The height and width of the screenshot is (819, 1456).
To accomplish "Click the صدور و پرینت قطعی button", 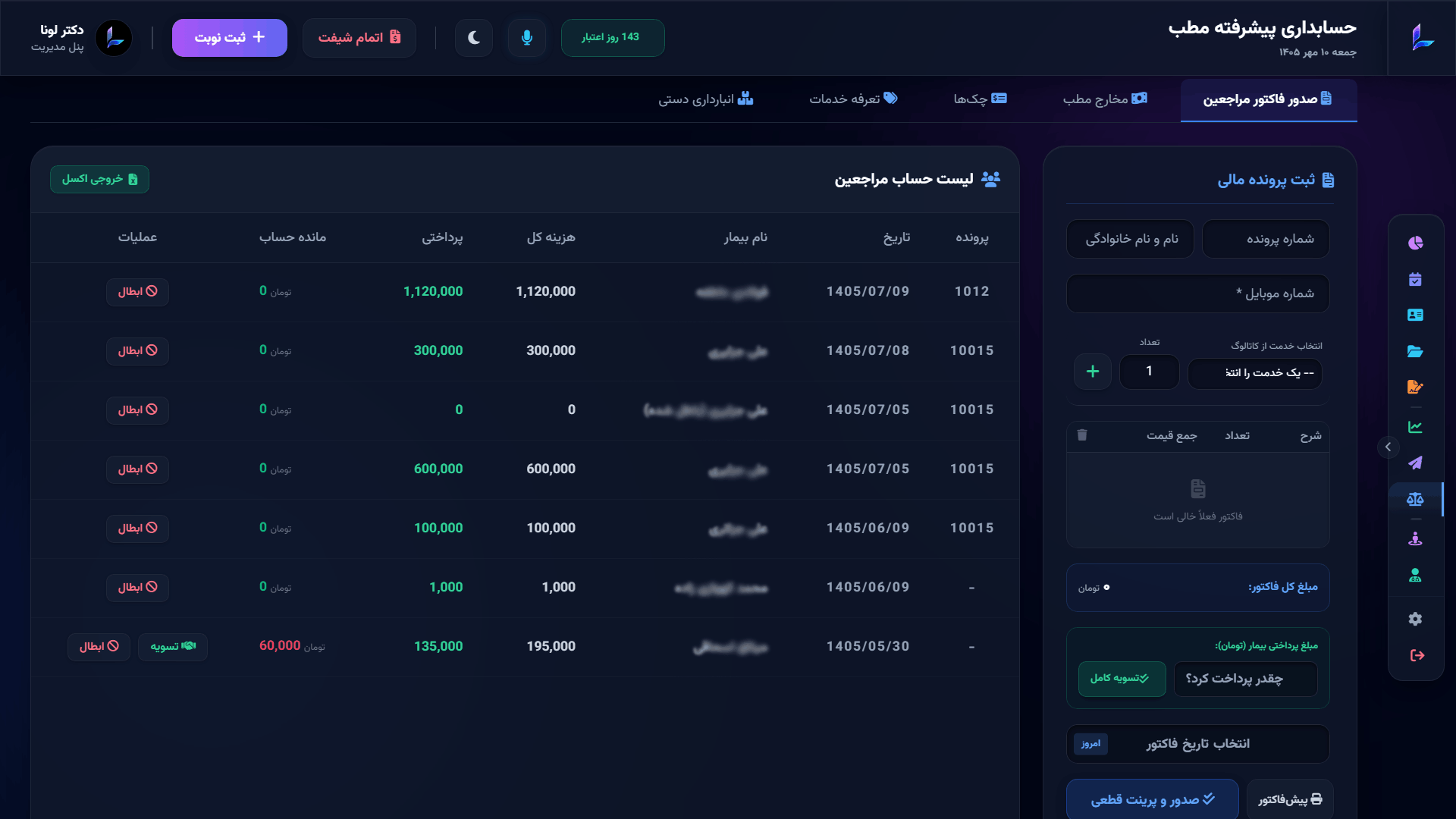I will 1152,799.
